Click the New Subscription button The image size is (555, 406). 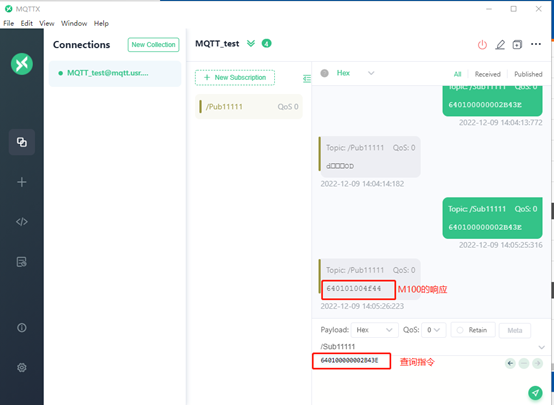pyautogui.click(x=235, y=78)
